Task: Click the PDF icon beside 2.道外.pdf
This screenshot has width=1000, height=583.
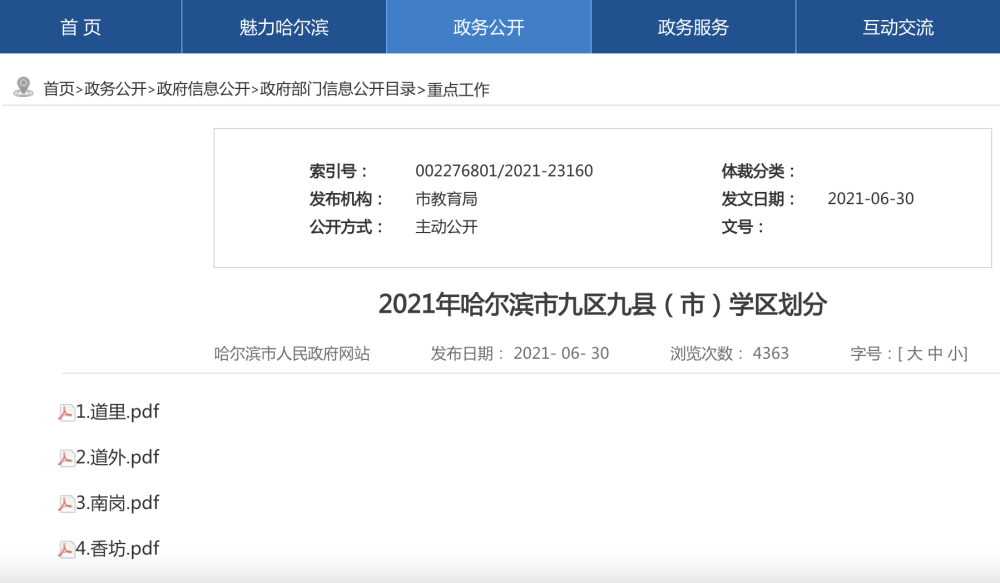Action: tap(66, 458)
